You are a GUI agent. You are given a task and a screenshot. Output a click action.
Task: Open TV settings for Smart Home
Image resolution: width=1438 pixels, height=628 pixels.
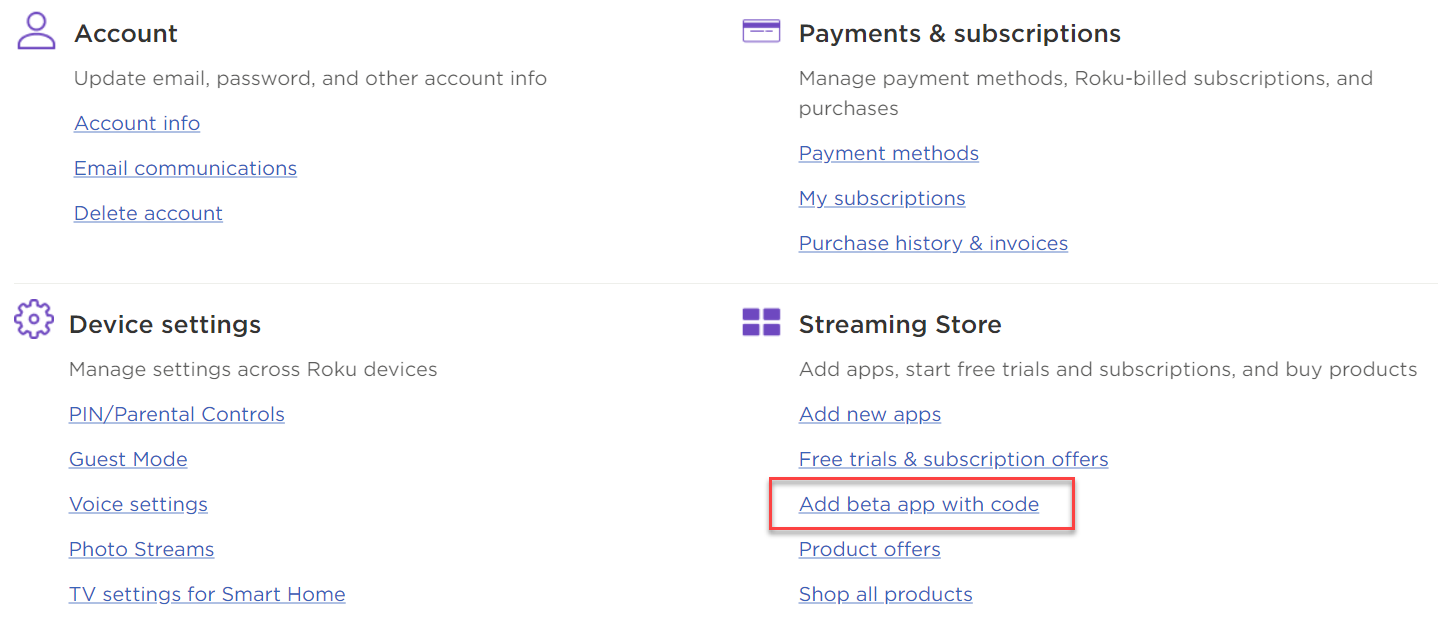point(207,594)
